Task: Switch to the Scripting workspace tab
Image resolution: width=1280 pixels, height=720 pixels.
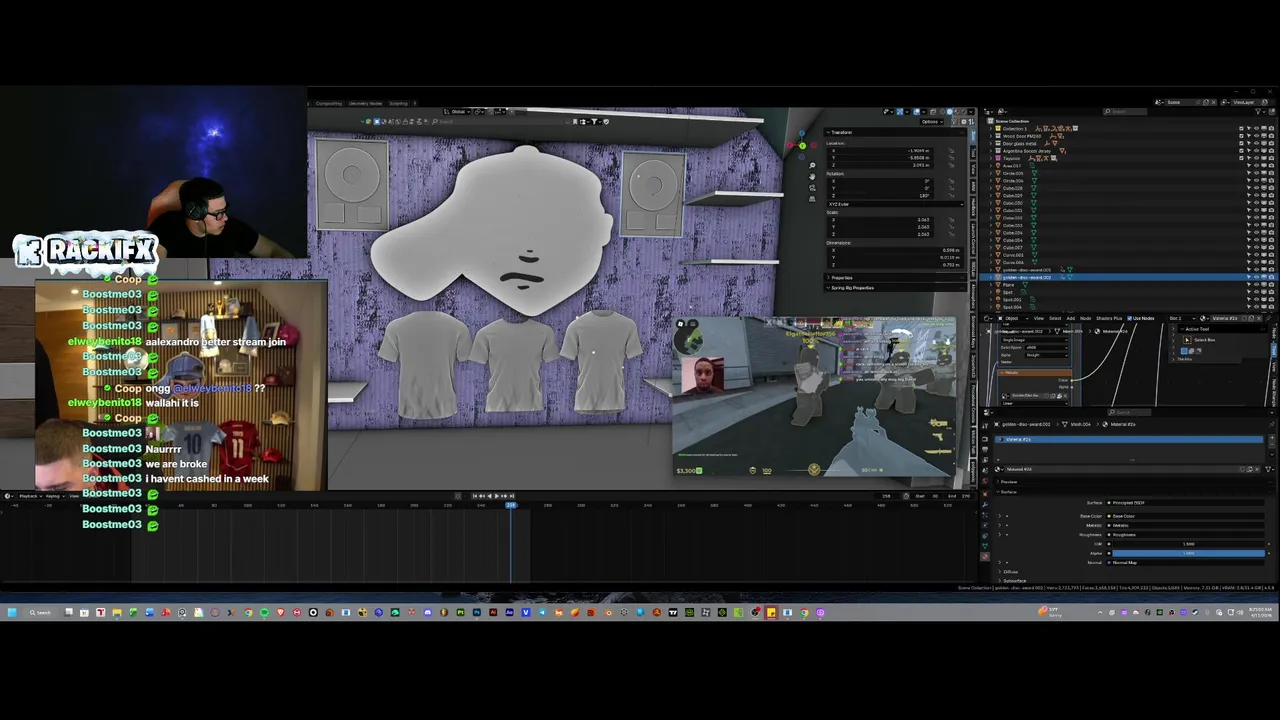Action: (398, 103)
